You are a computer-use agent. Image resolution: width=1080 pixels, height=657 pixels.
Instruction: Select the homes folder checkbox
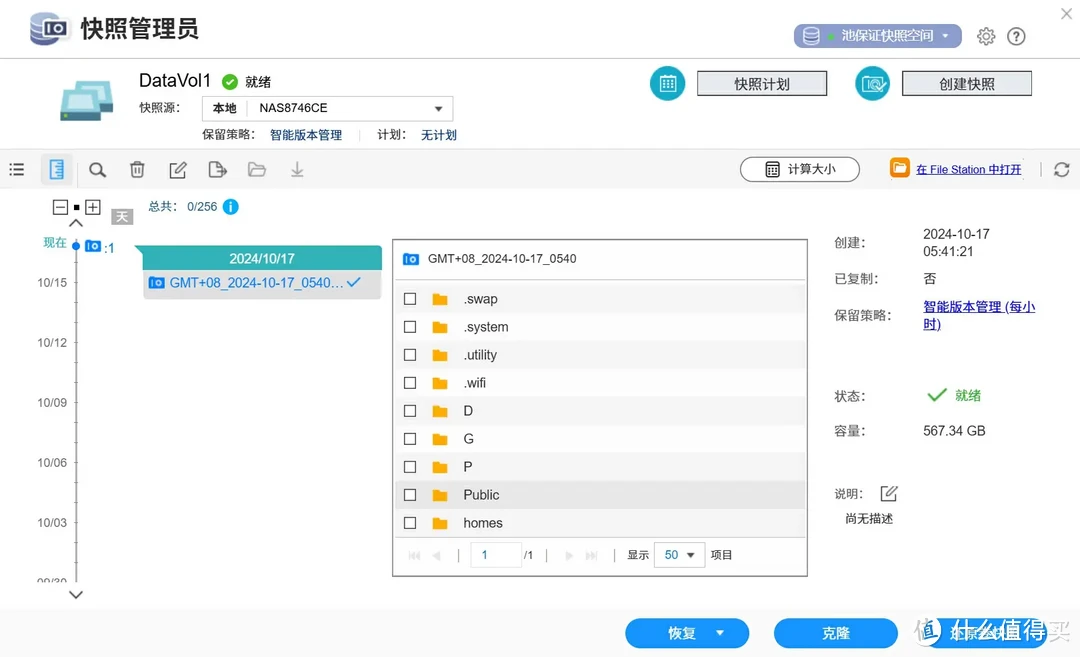pyautogui.click(x=410, y=523)
